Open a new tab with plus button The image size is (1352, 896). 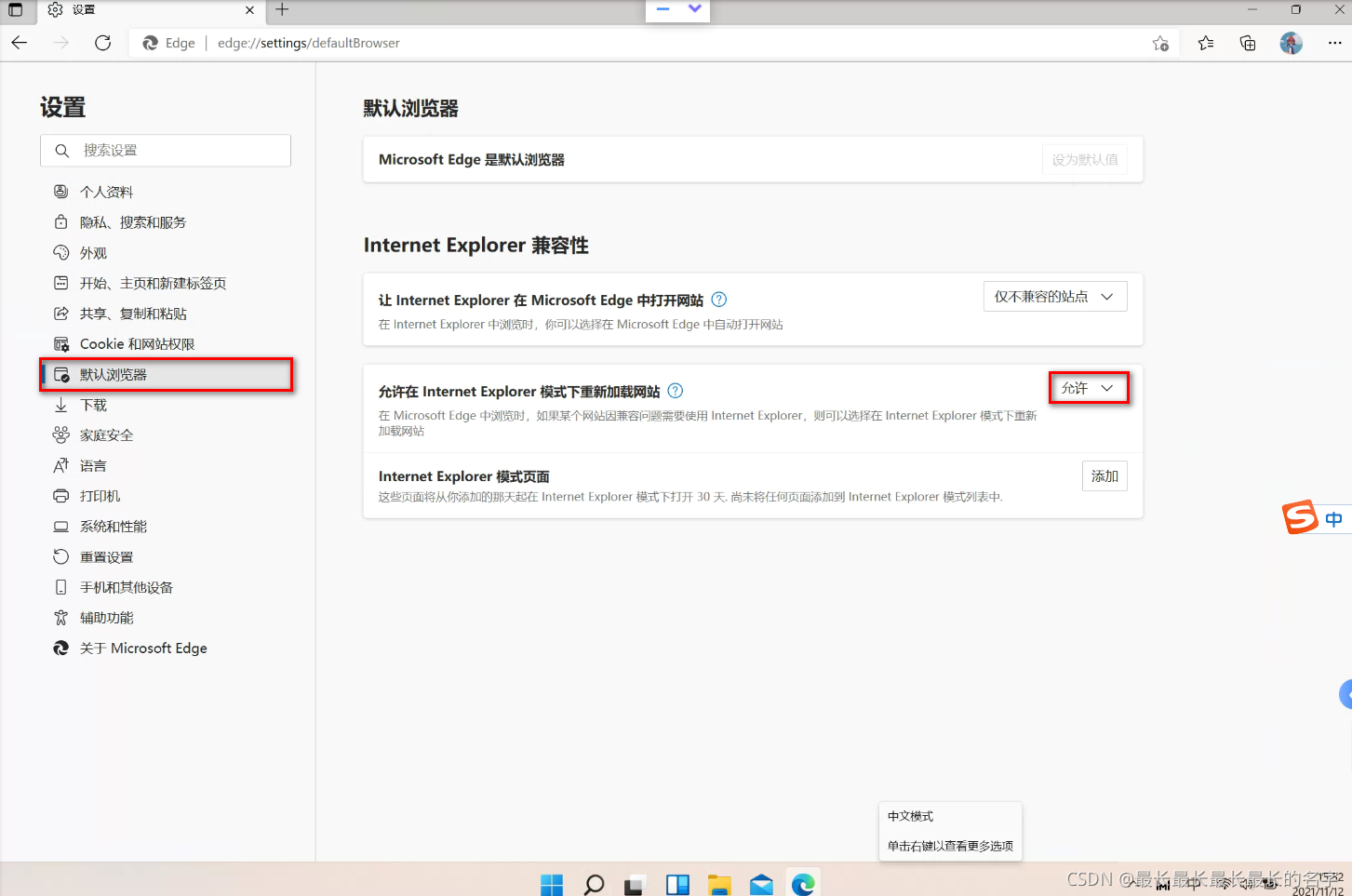[x=282, y=10]
